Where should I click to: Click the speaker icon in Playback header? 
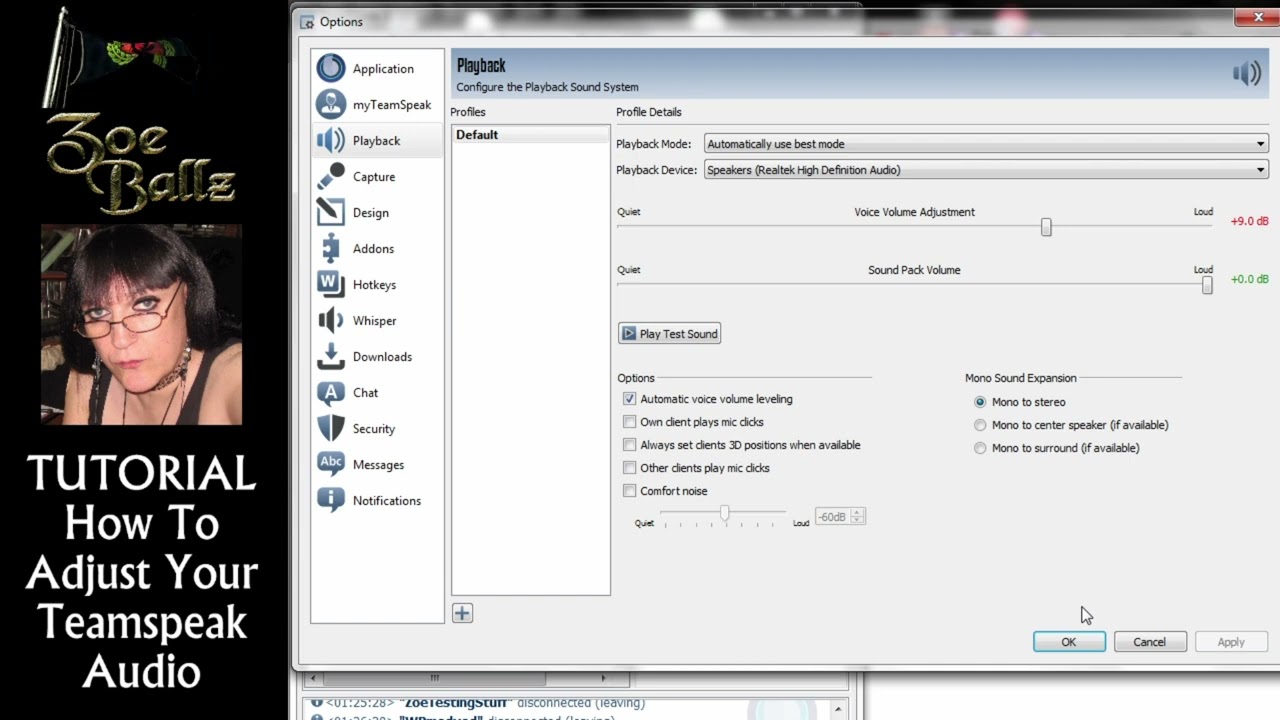point(1246,73)
